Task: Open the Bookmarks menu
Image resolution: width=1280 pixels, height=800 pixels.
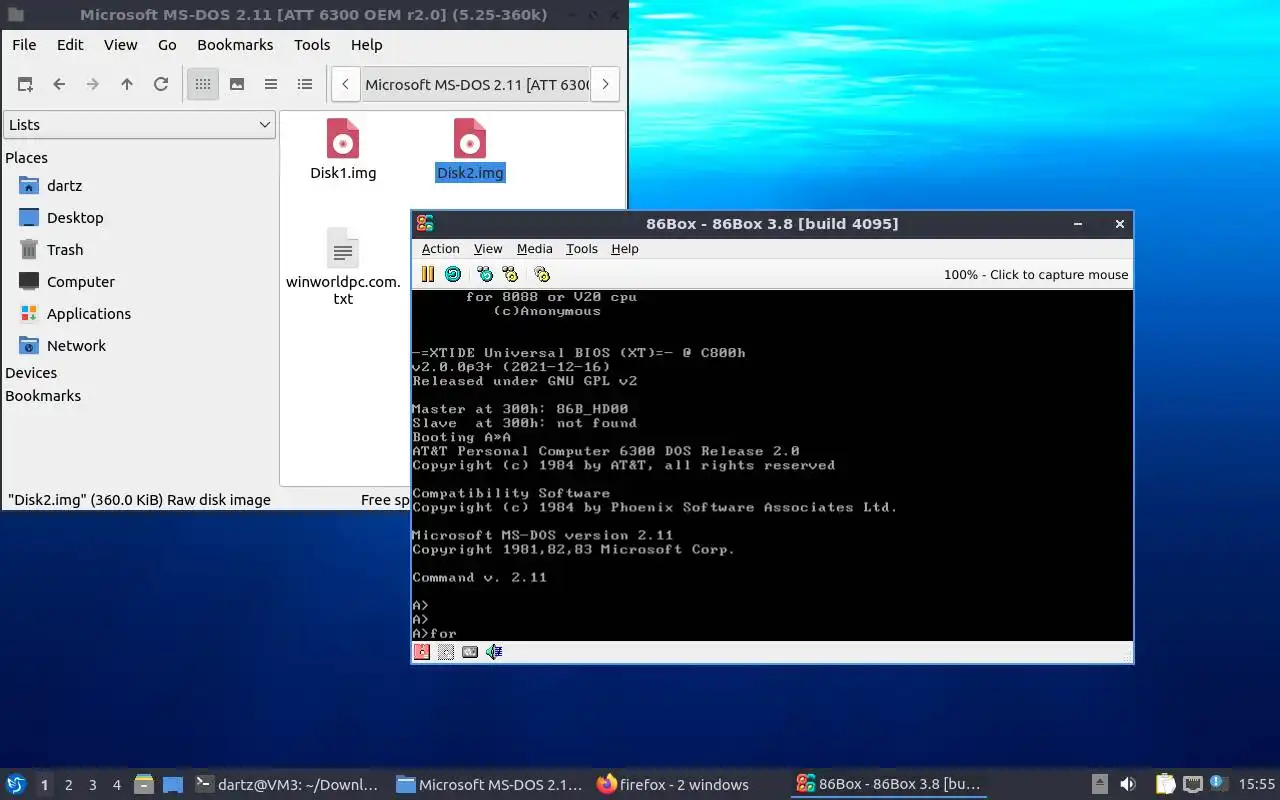Action: pyautogui.click(x=235, y=45)
